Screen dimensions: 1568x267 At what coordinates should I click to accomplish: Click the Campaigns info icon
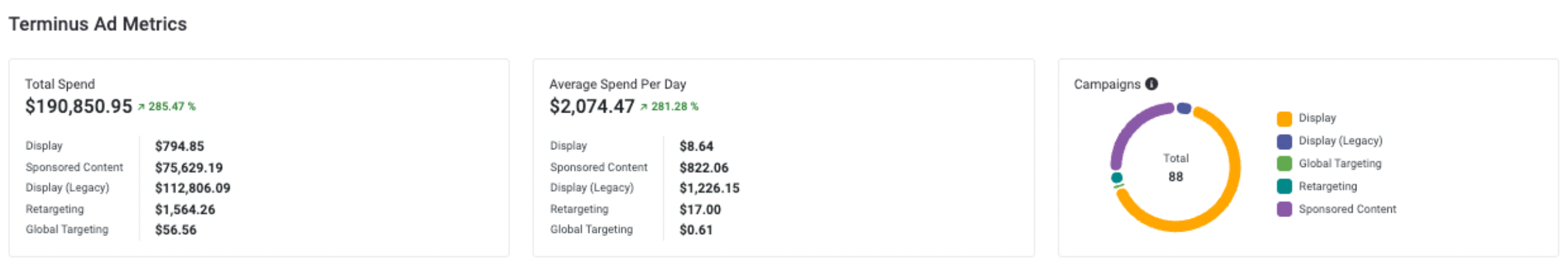pyautogui.click(x=1151, y=84)
